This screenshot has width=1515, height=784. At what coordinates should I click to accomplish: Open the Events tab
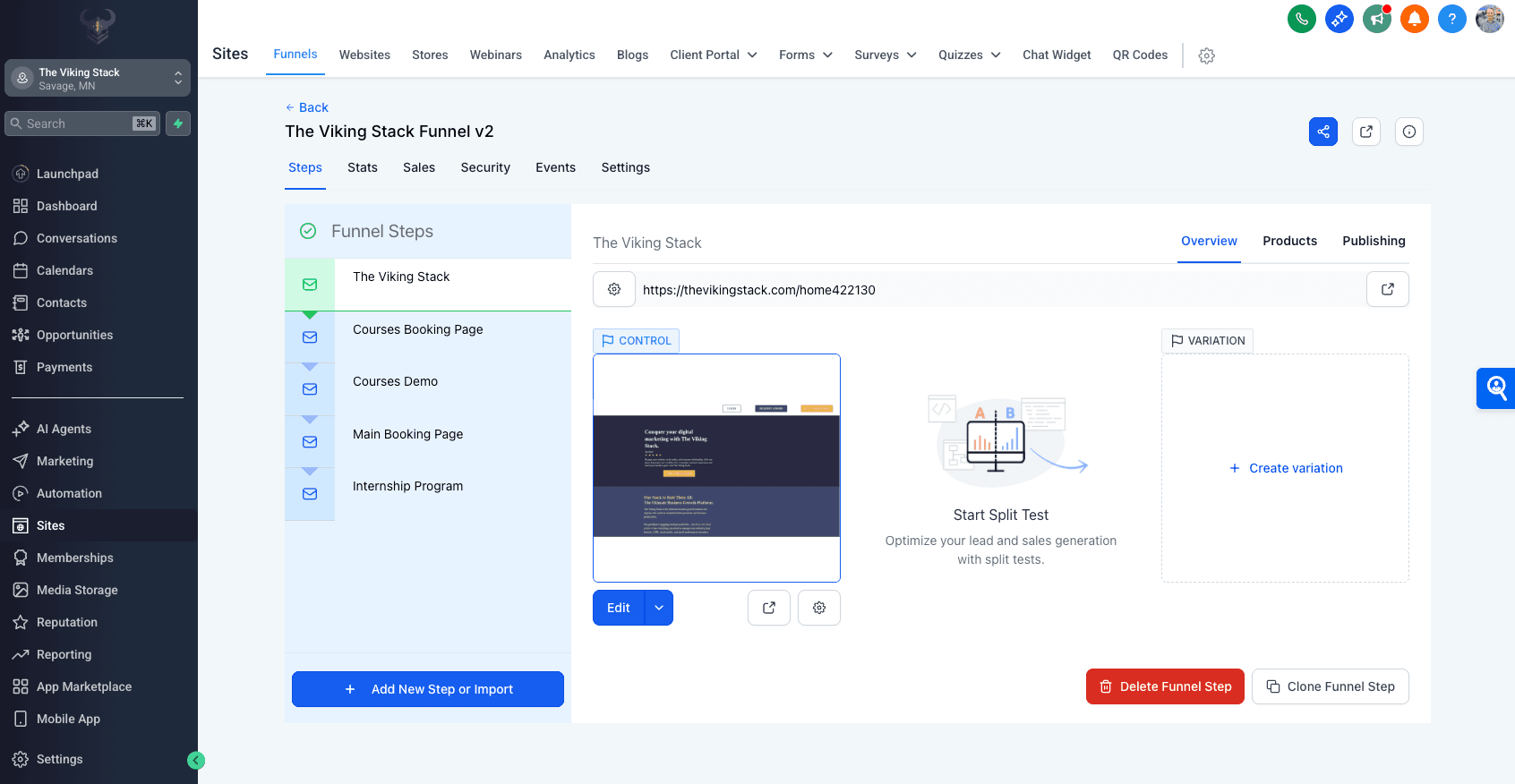pyautogui.click(x=555, y=167)
